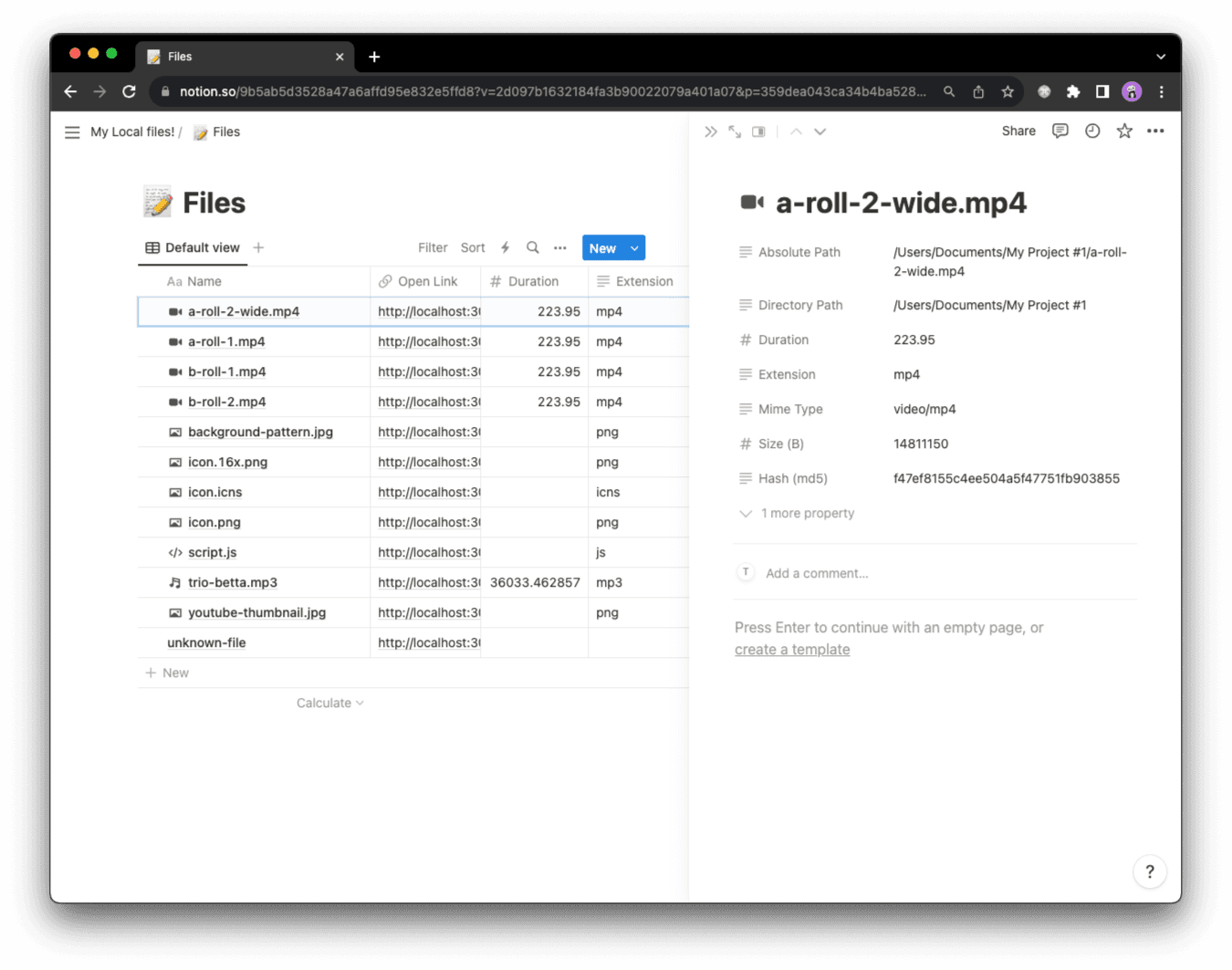Open the Calculate dropdown

tap(329, 704)
